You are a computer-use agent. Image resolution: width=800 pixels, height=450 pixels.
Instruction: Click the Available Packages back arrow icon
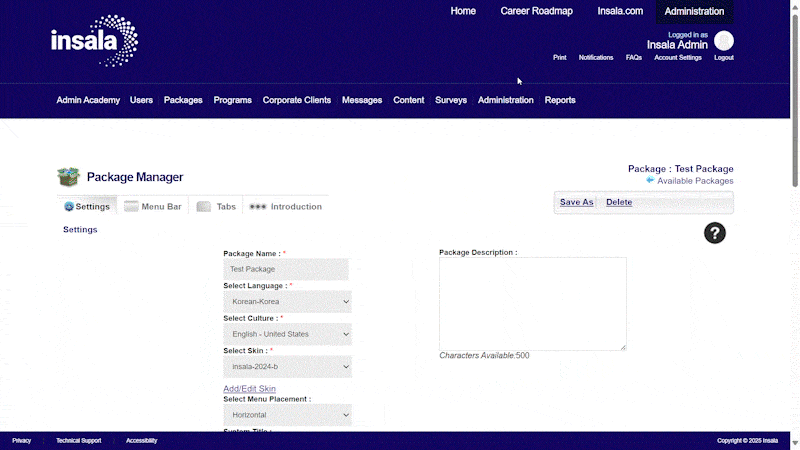(x=650, y=180)
